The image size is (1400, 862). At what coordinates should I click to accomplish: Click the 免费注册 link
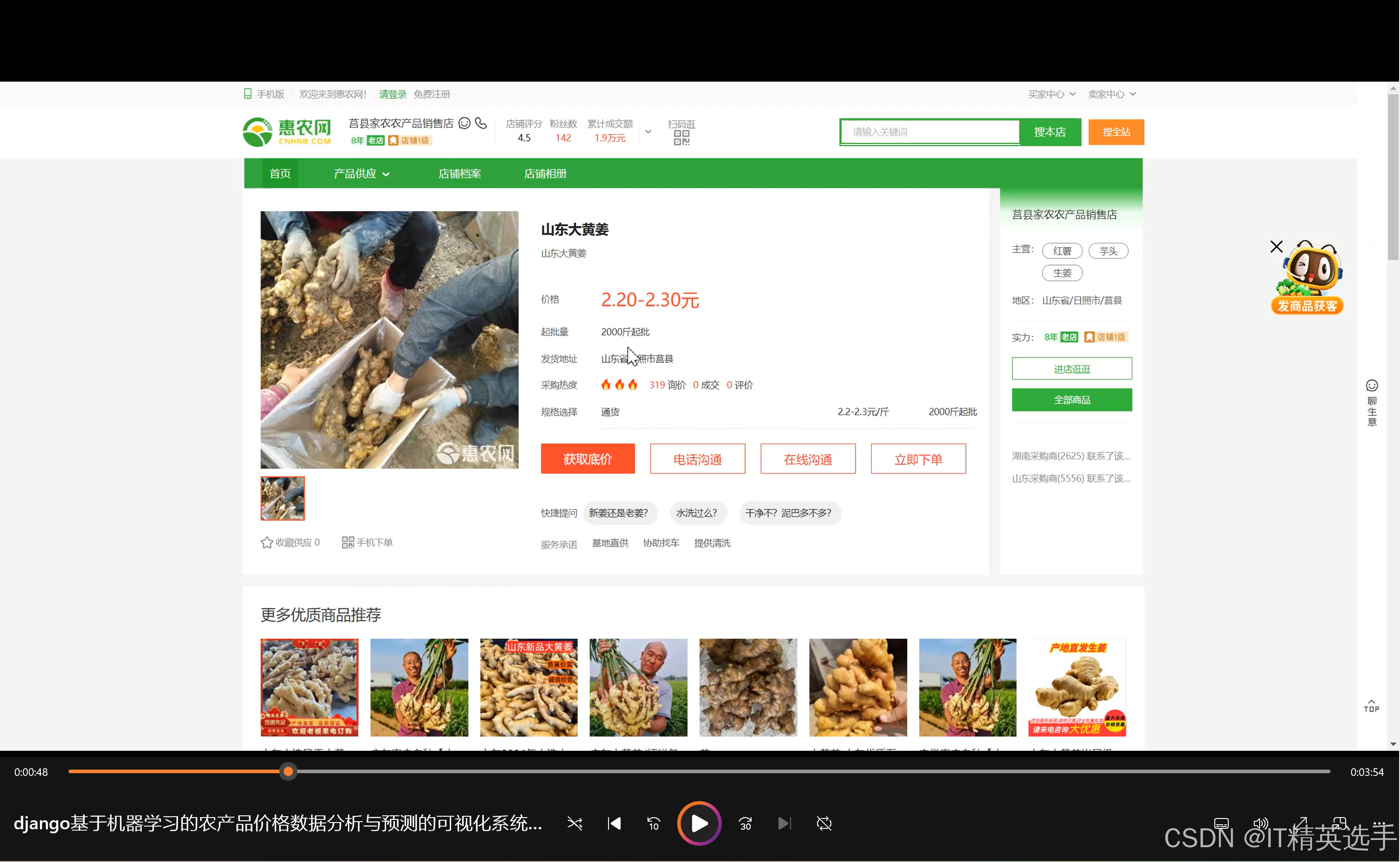pyautogui.click(x=431, y=94)
